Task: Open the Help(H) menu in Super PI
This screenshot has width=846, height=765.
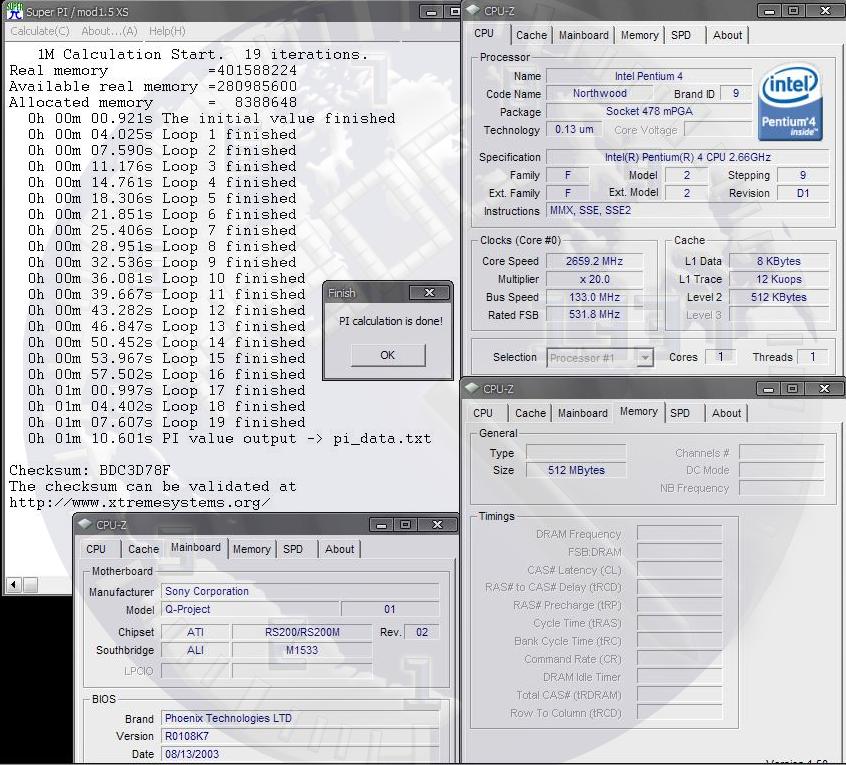Action: (167, 31)
